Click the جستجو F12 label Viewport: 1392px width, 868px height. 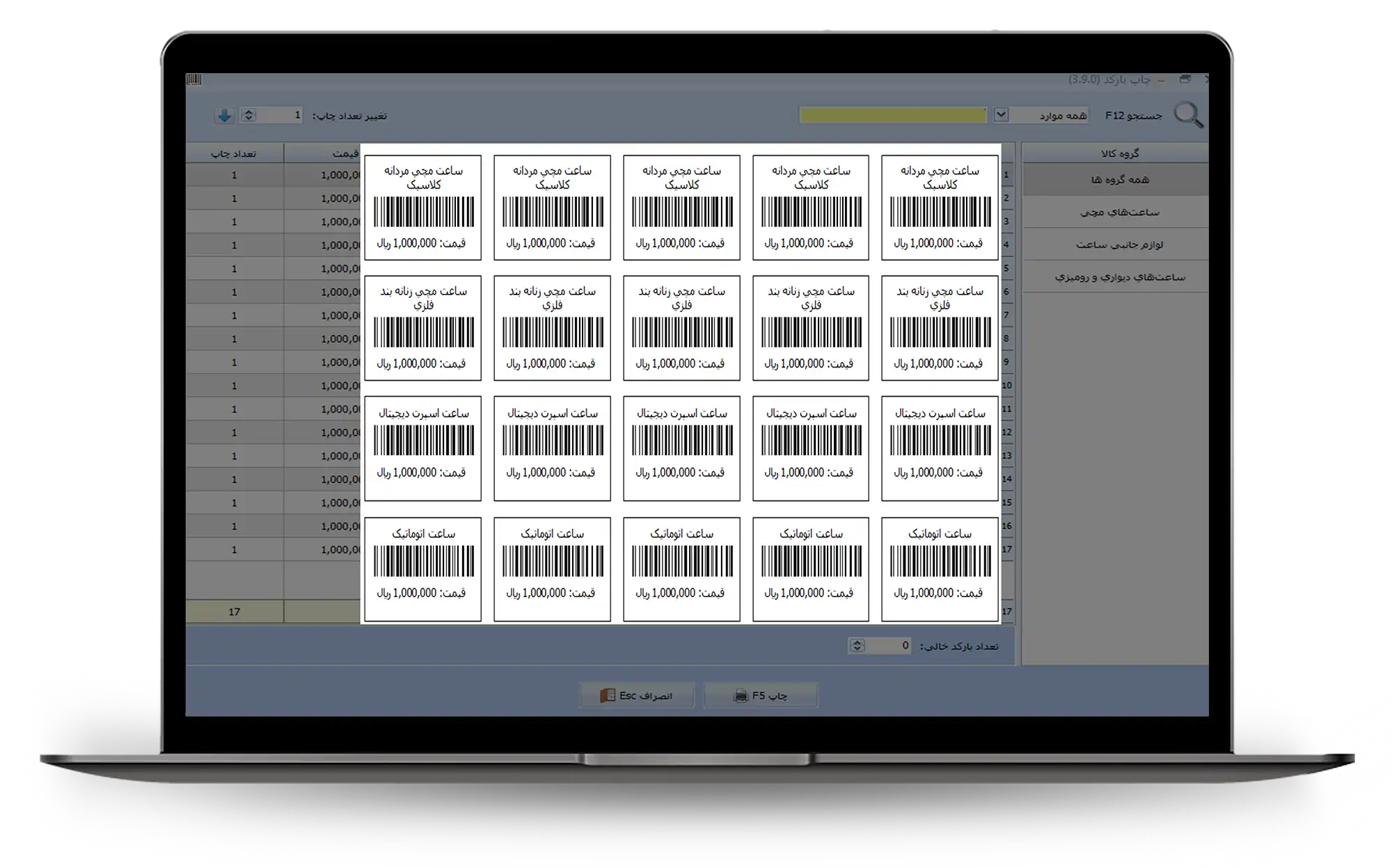(x=1134, y=116)
